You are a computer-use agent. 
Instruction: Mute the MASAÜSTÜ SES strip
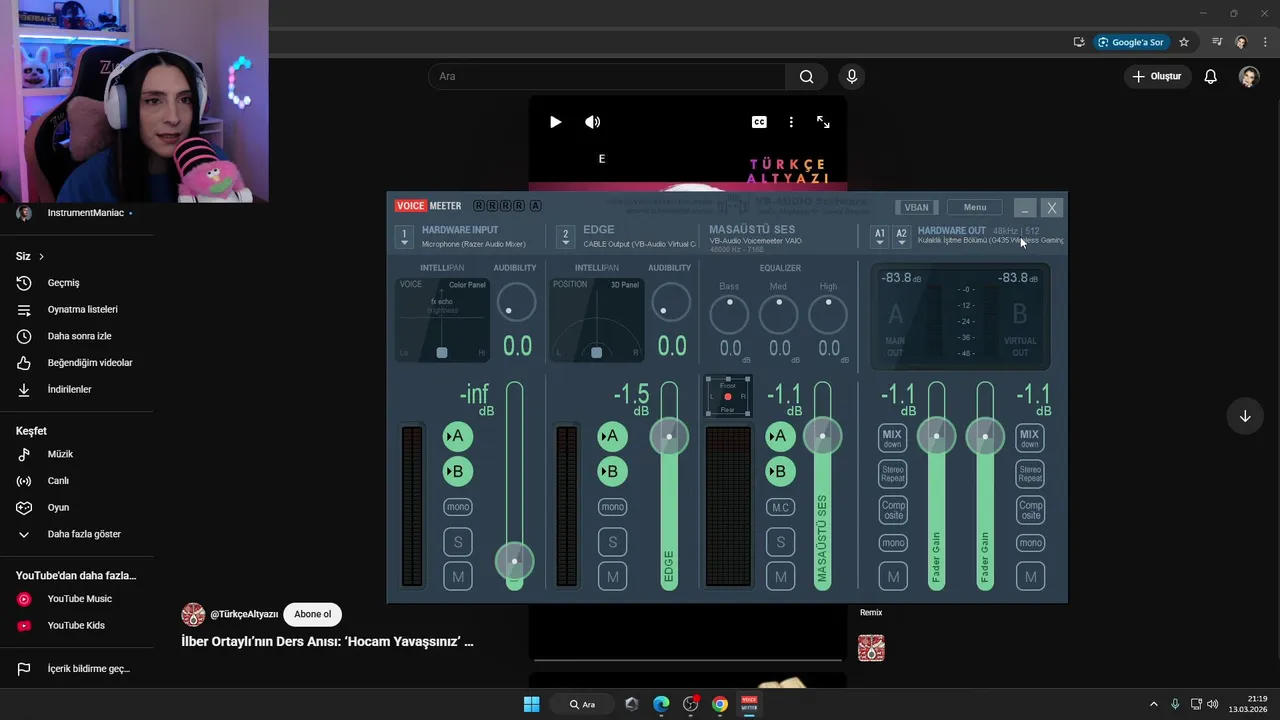[781, 576]
